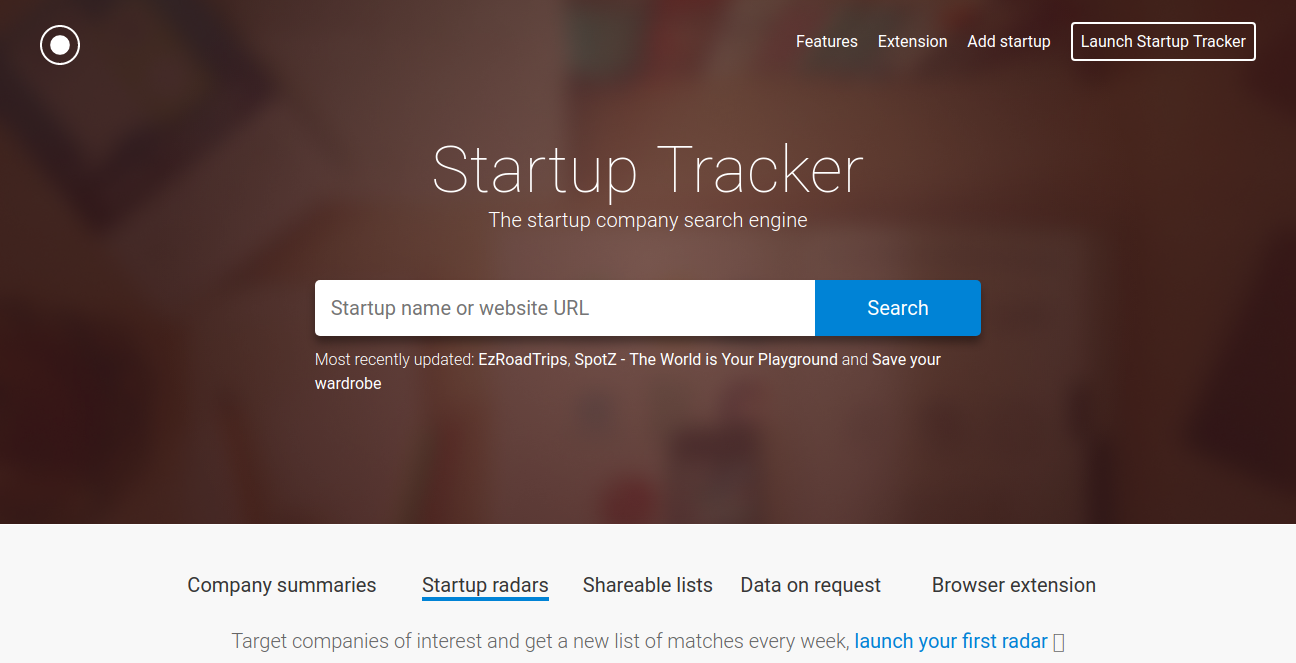Image resolution: width=1296 pixels, height=663 pixels.
Task: Visit SpotZ - The World is Your Playground
Action: tap(706, 360)
